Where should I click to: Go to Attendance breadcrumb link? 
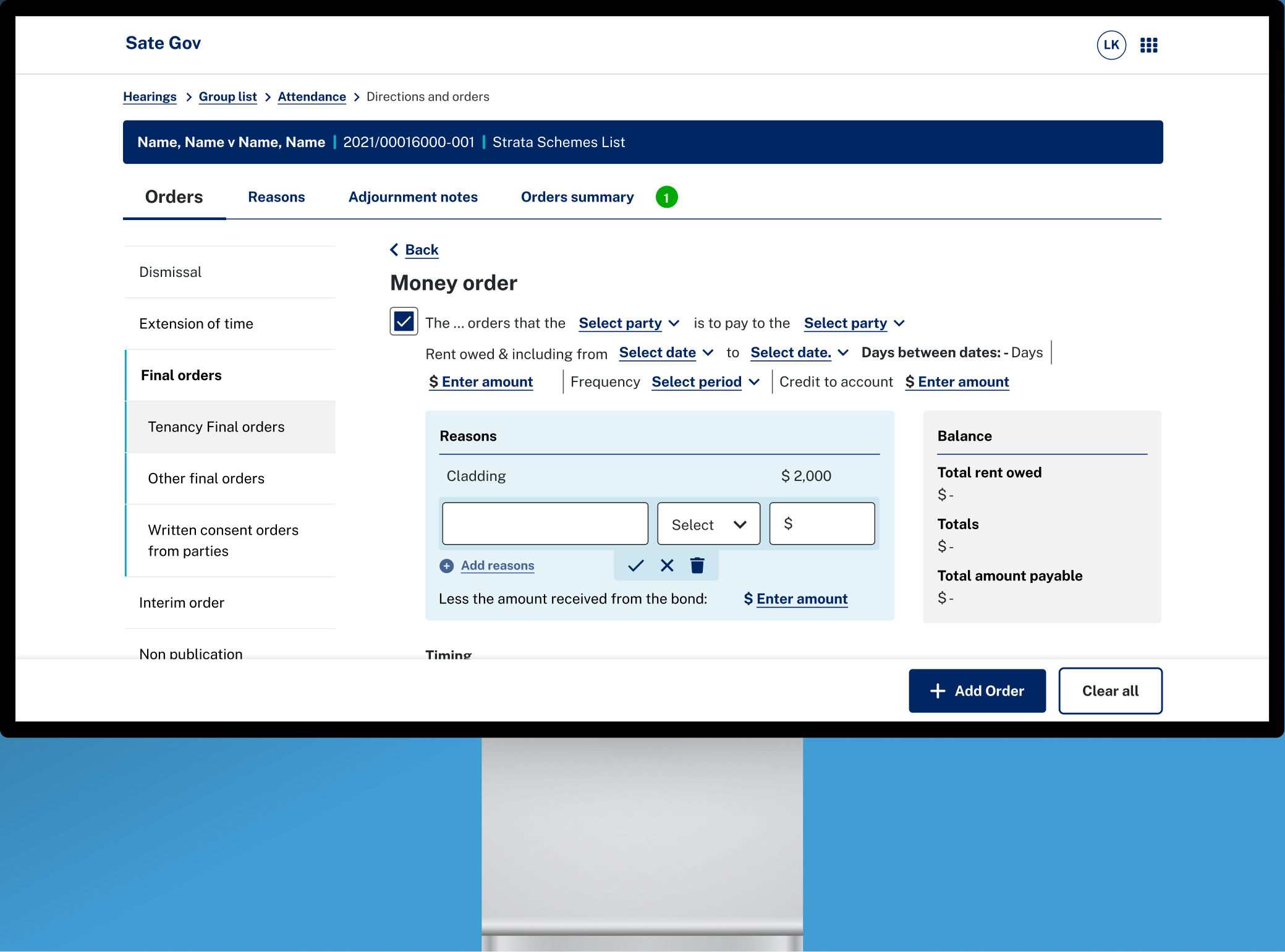pos(312,96)
